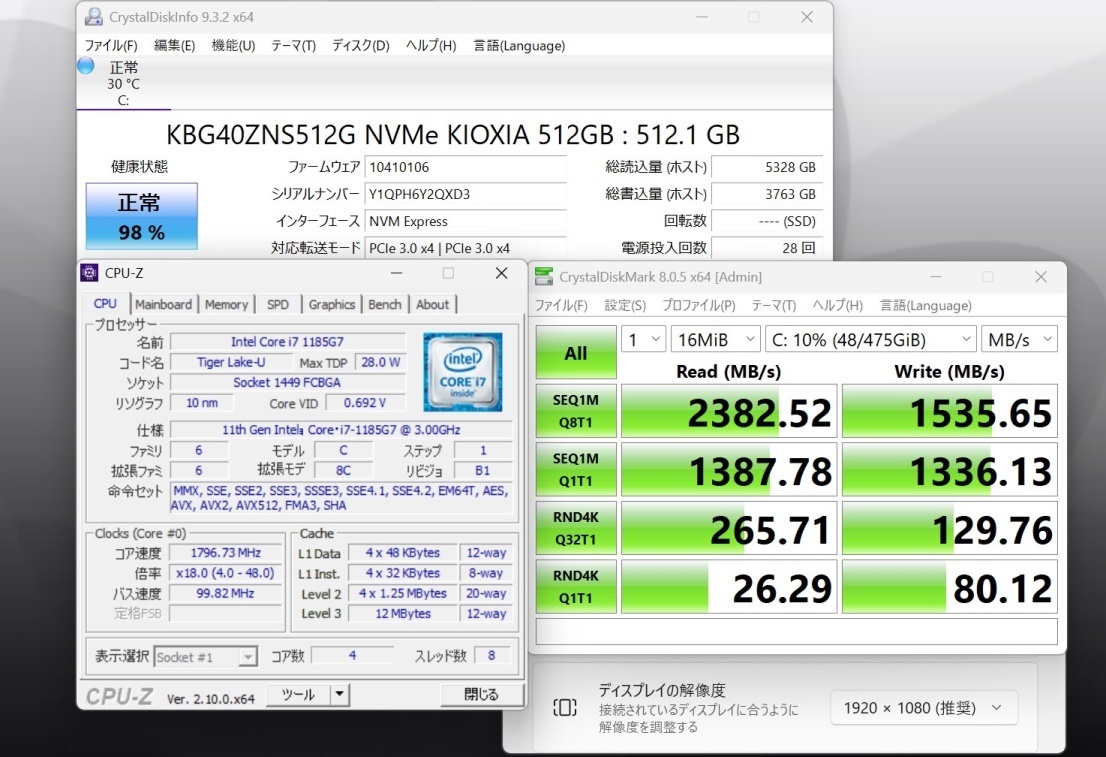
Task: Open テーマ(T) menu in CrystalDiskMark
Action: click(x=774, y=305)
